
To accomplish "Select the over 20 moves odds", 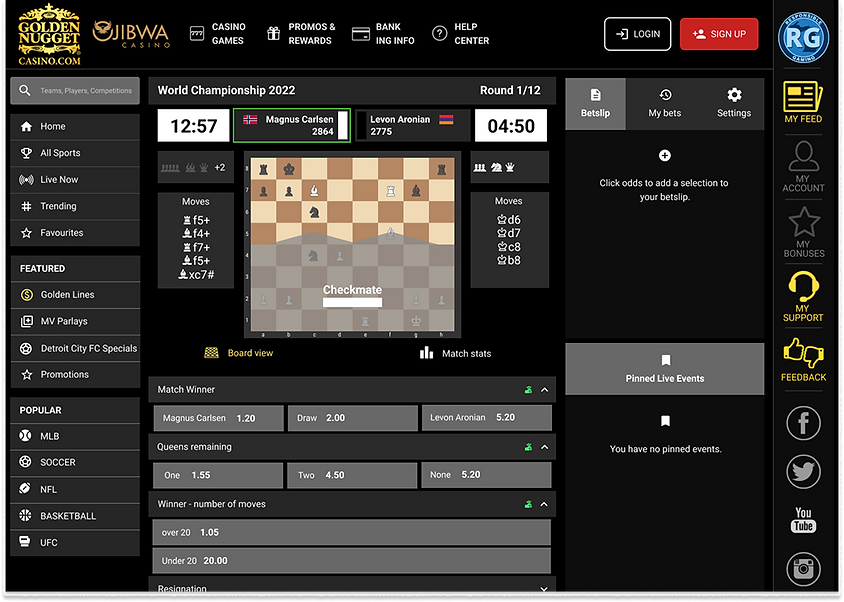I will (x=351, y=533).
